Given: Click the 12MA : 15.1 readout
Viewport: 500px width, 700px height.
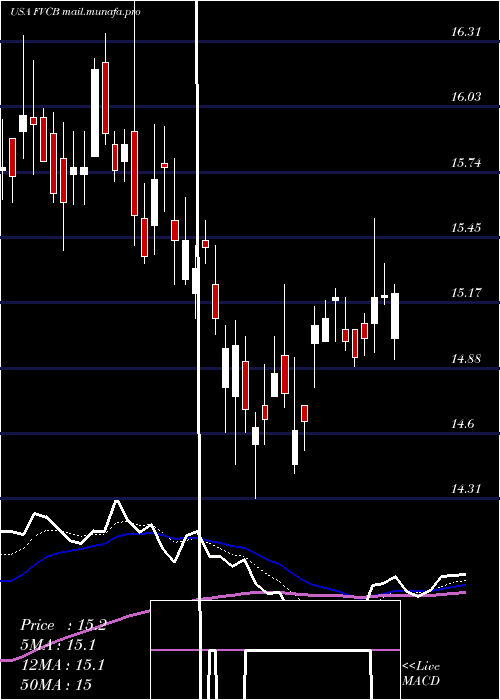Looking at the screenshot, I should point(62,665).
